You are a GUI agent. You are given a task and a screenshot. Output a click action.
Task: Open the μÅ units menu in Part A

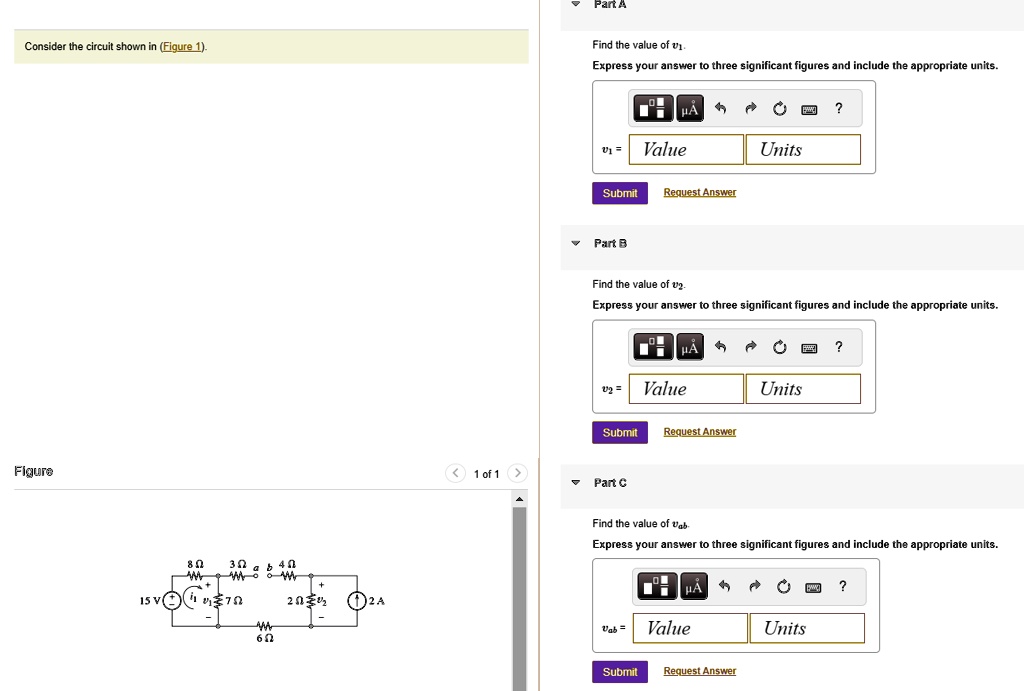689,108
